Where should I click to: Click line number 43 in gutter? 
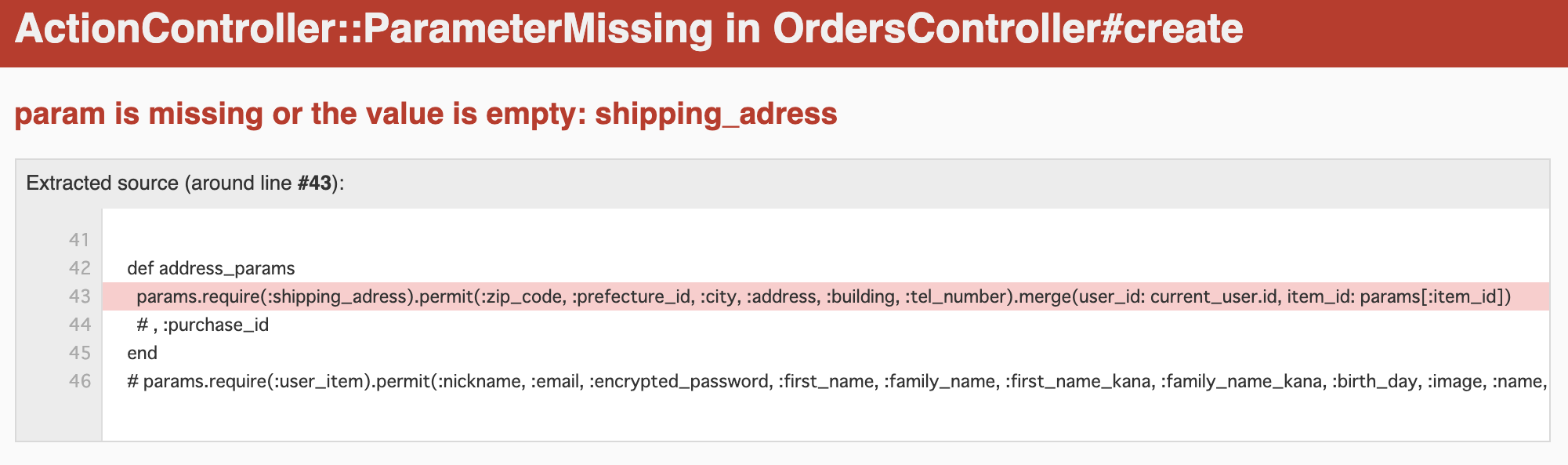point(79,296)
